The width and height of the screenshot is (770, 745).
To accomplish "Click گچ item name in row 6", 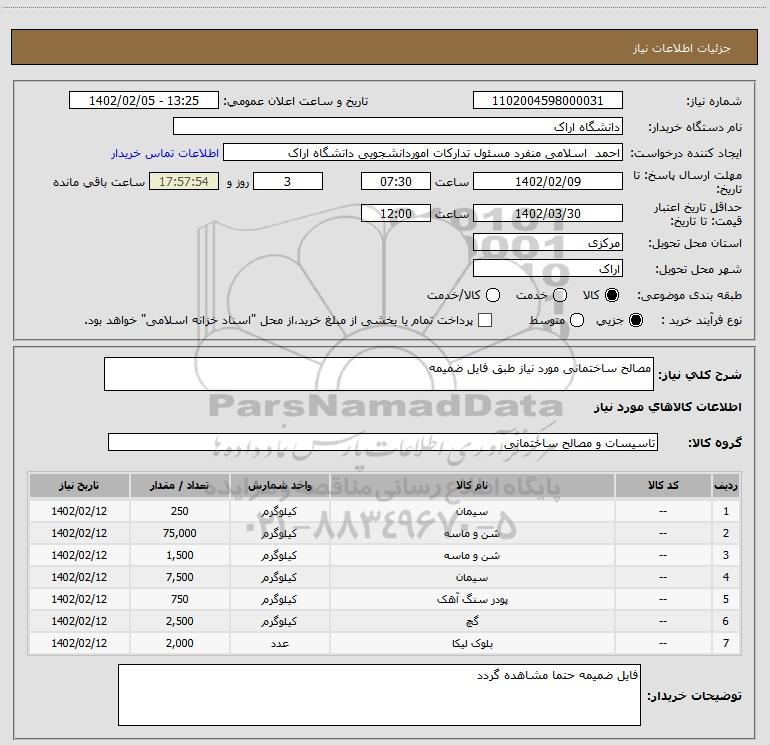I will 472,621.
